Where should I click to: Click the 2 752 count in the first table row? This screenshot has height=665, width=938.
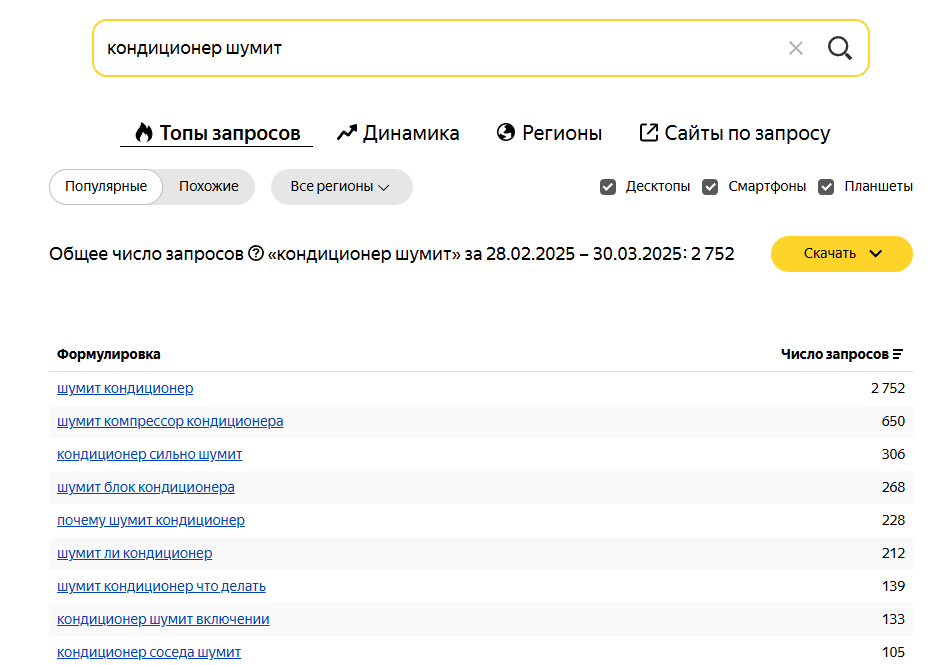(x=888, y=388)
